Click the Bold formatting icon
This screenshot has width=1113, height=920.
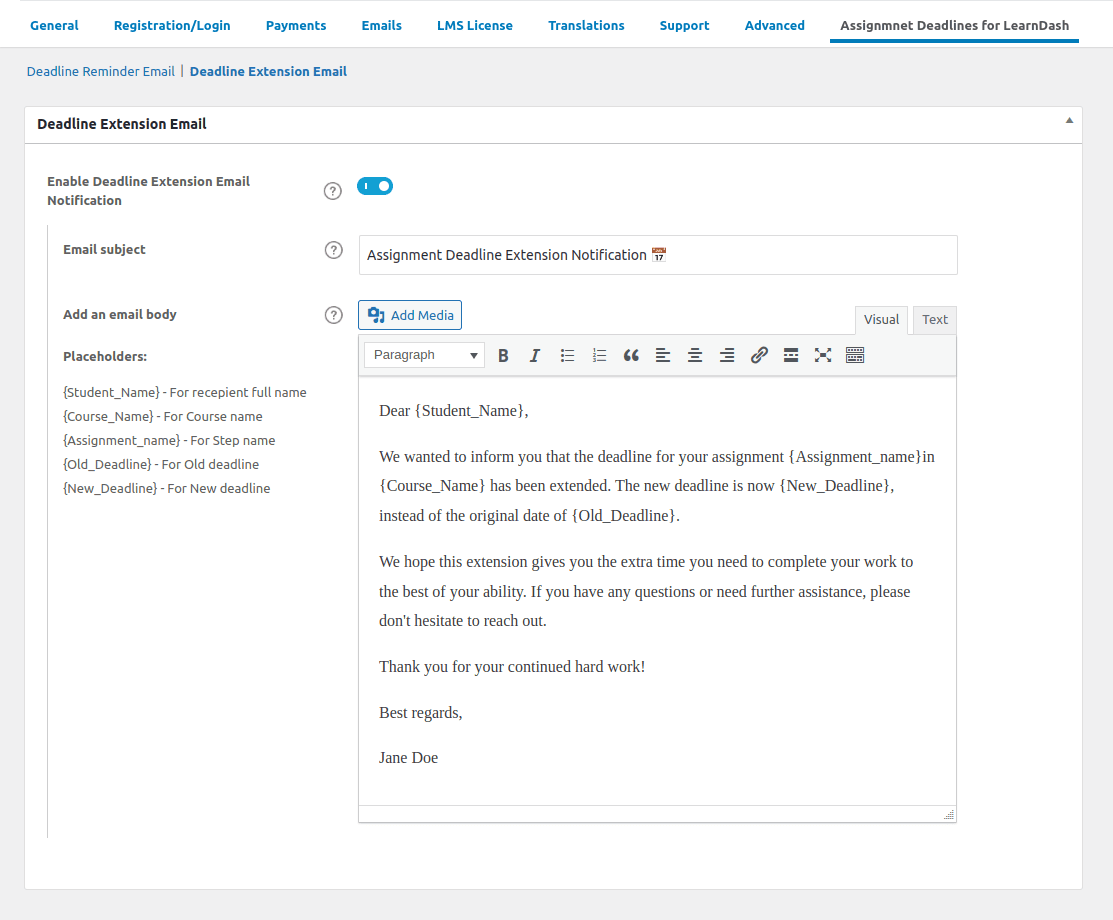[503, 355]
